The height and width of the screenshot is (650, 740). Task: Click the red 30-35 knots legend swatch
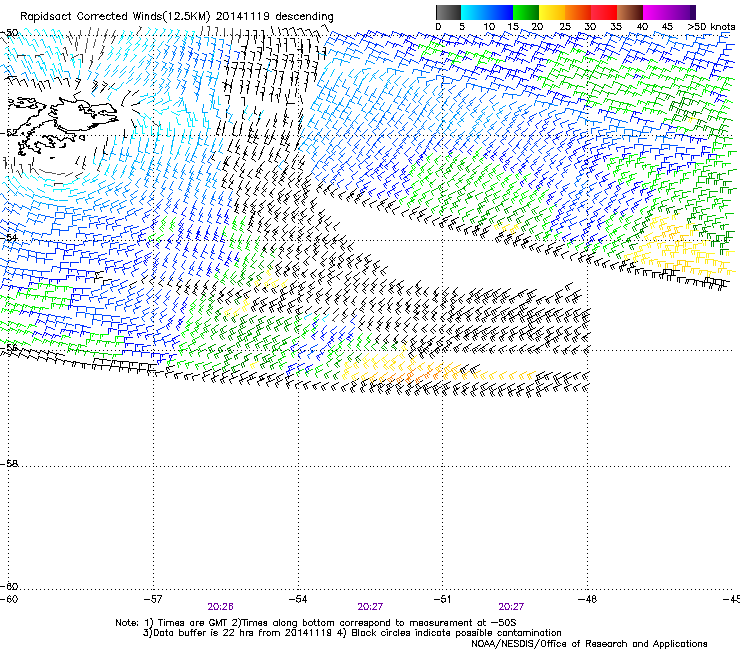coord(604,12)
